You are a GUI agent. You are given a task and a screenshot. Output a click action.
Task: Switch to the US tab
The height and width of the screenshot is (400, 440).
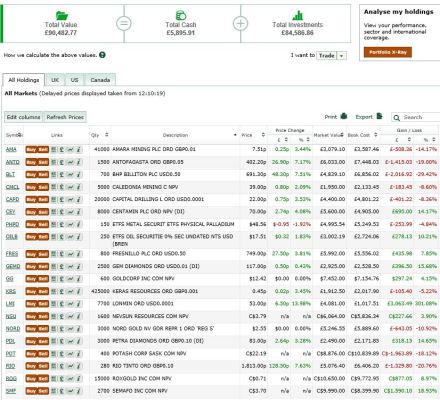coord(74,80)
